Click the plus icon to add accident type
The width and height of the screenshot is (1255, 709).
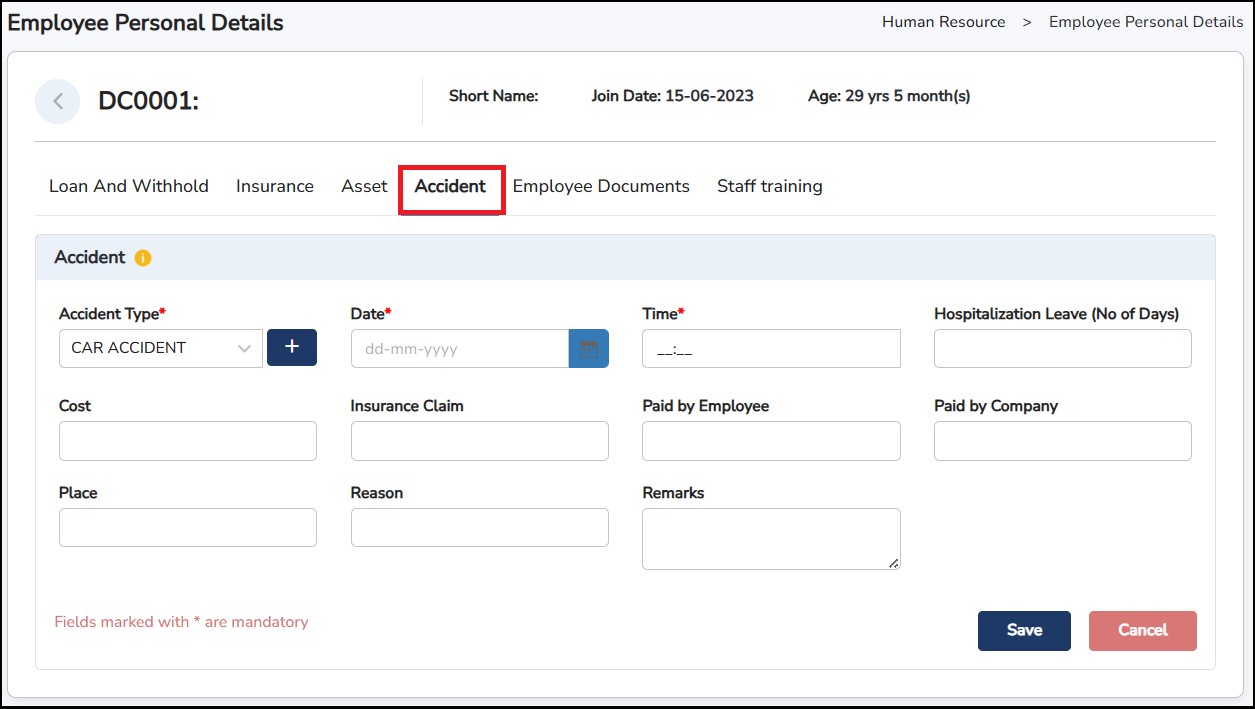[292, 347]
